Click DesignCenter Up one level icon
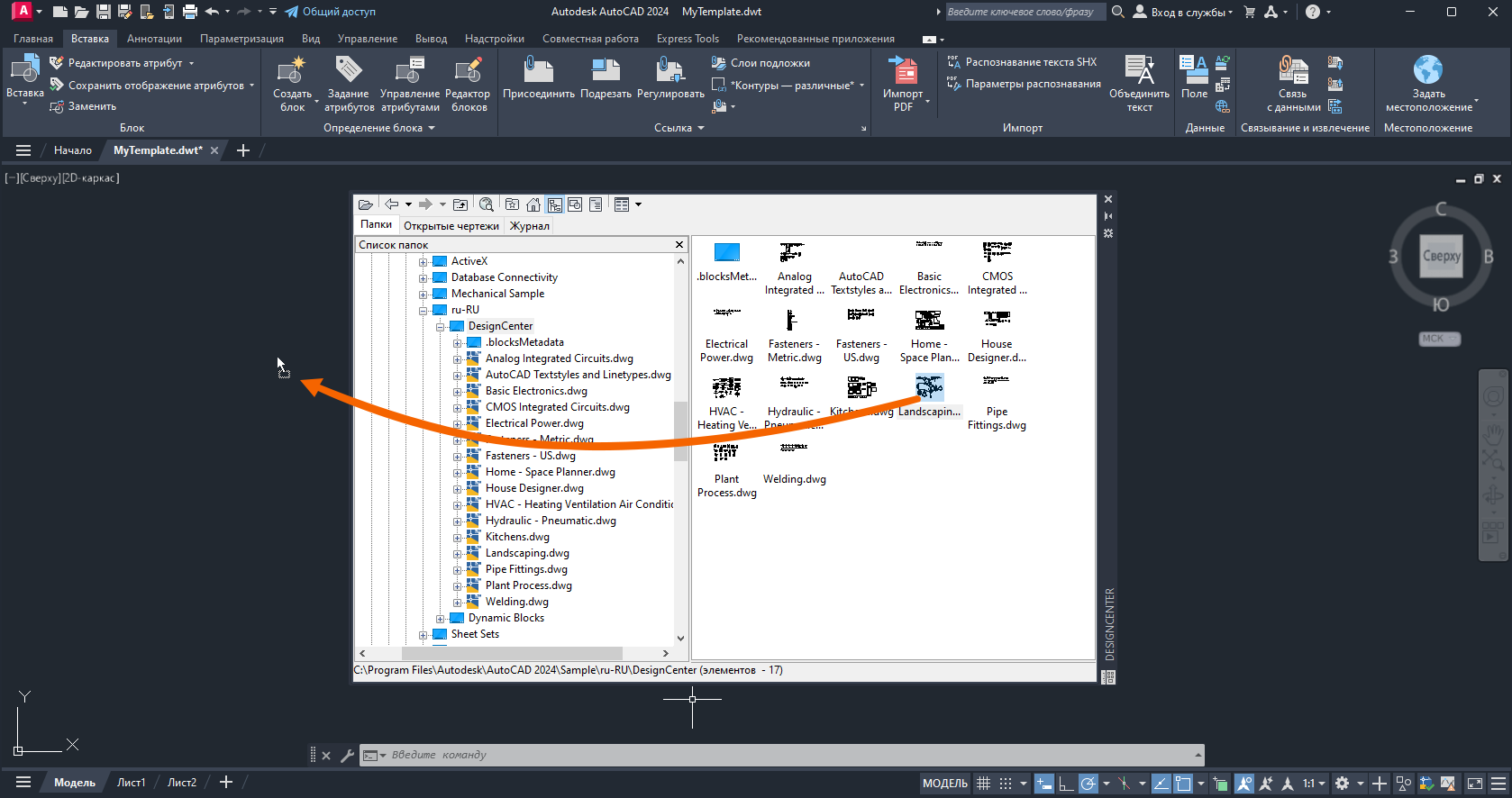 point(460,204)
